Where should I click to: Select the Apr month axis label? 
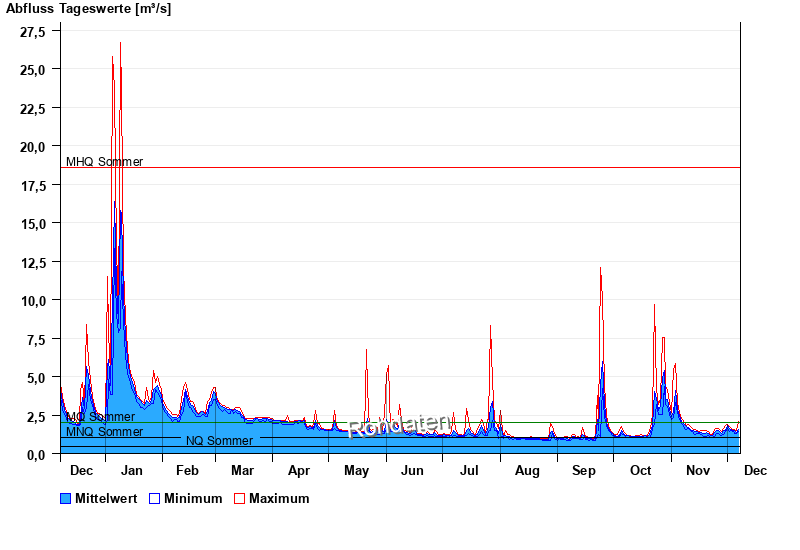click(x=298, y=470)
